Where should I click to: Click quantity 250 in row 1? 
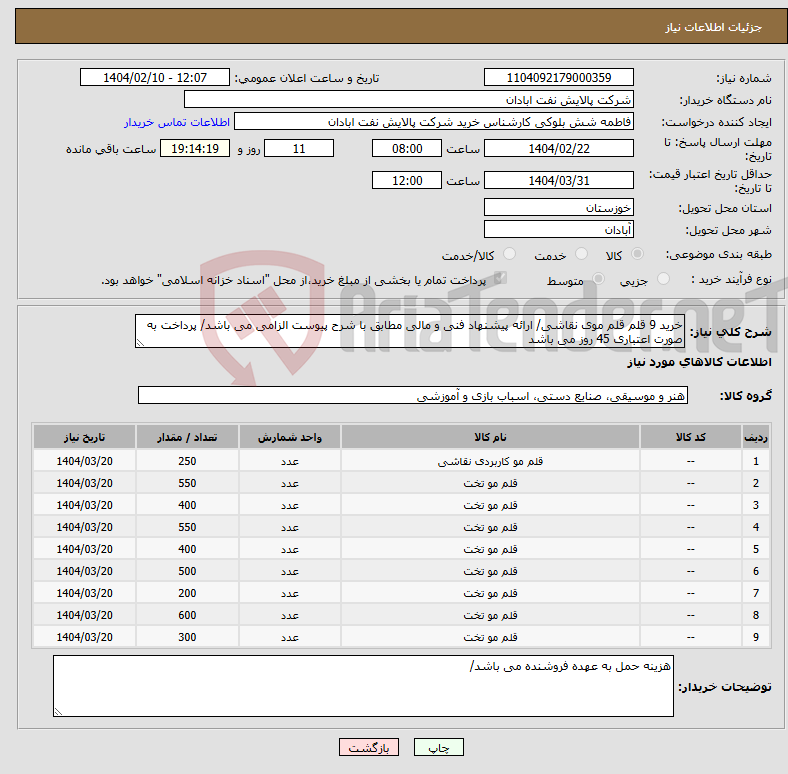(187, 461)
